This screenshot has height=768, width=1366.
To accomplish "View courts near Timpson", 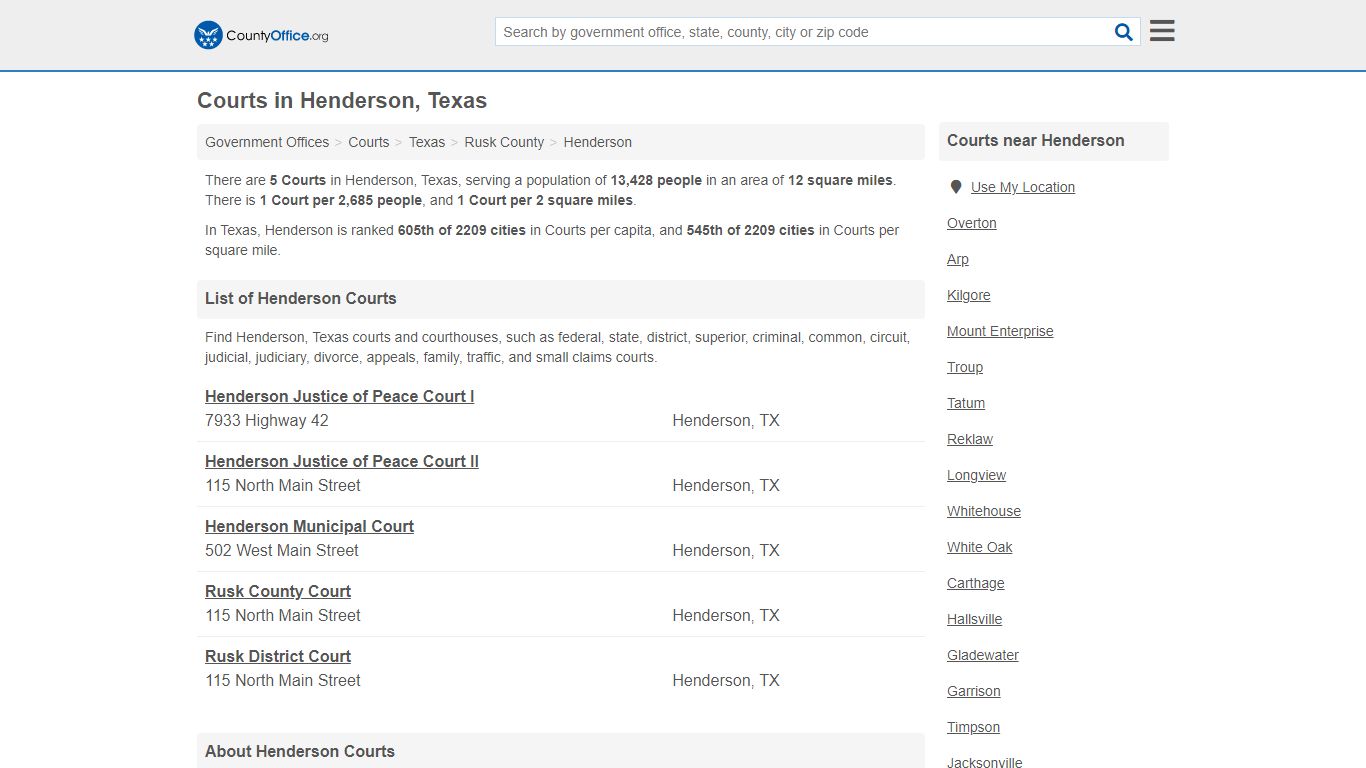I will 974,727.
